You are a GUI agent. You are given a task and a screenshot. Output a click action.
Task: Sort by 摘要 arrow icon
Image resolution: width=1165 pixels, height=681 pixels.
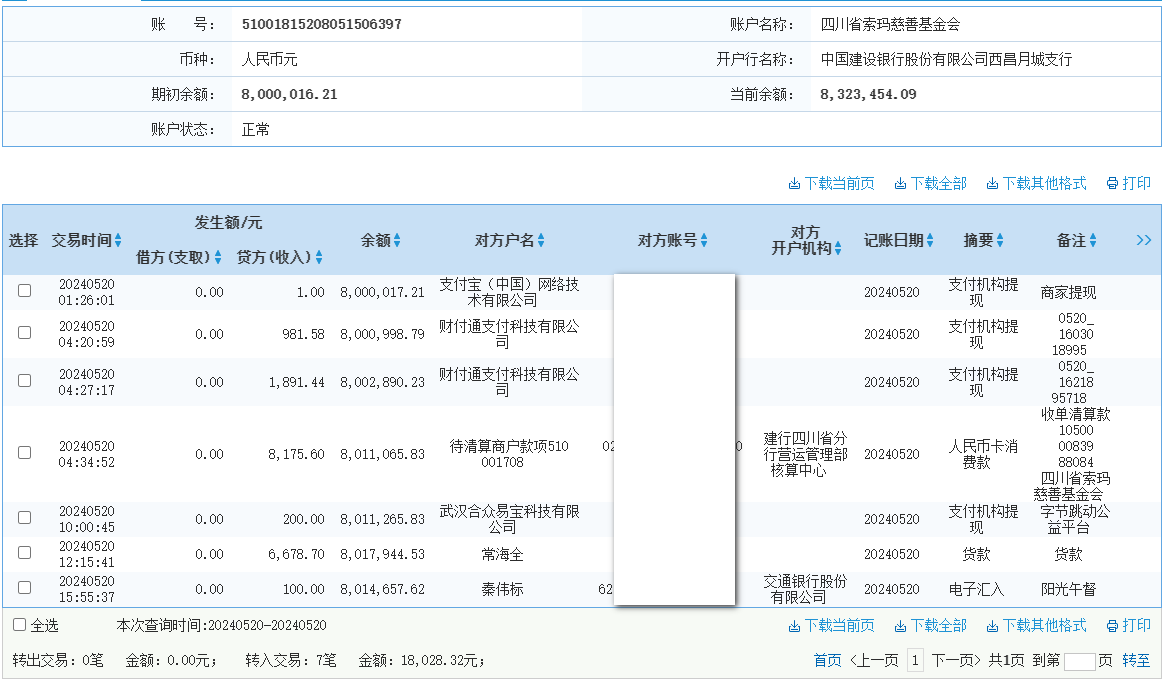1000,241
